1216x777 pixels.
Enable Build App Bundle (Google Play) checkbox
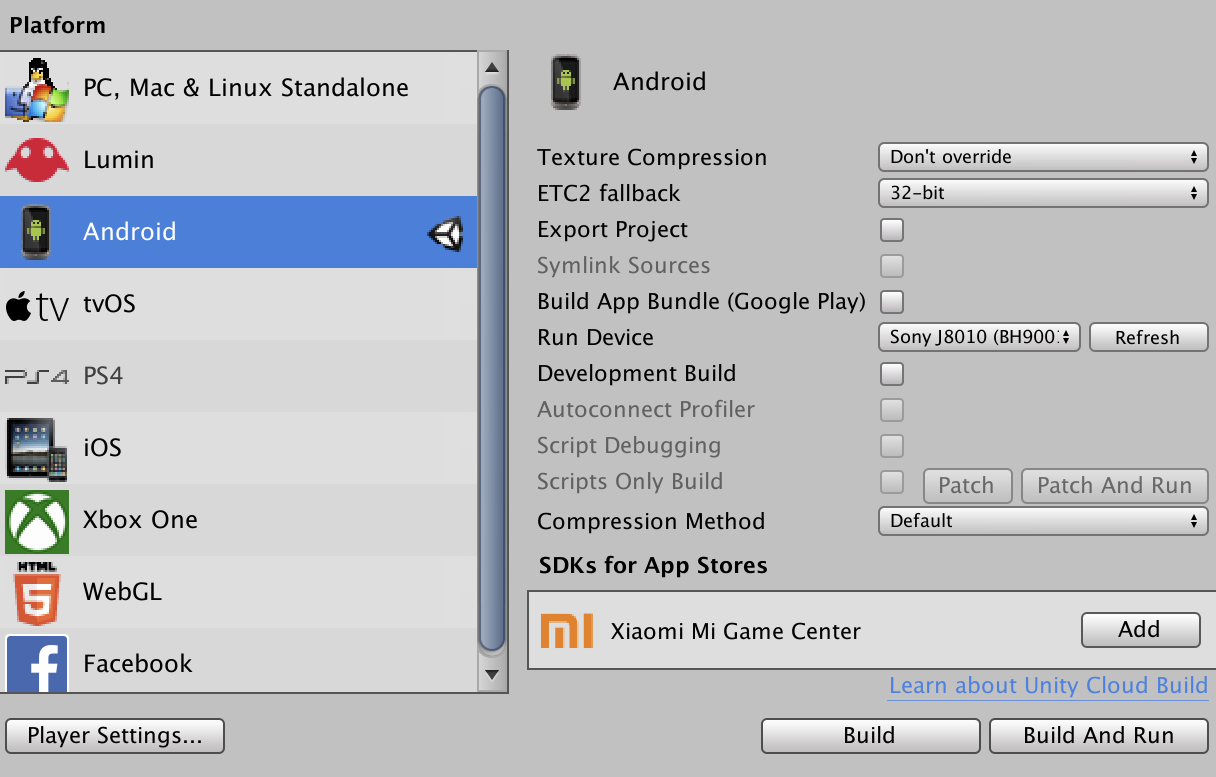pos(891,302)
